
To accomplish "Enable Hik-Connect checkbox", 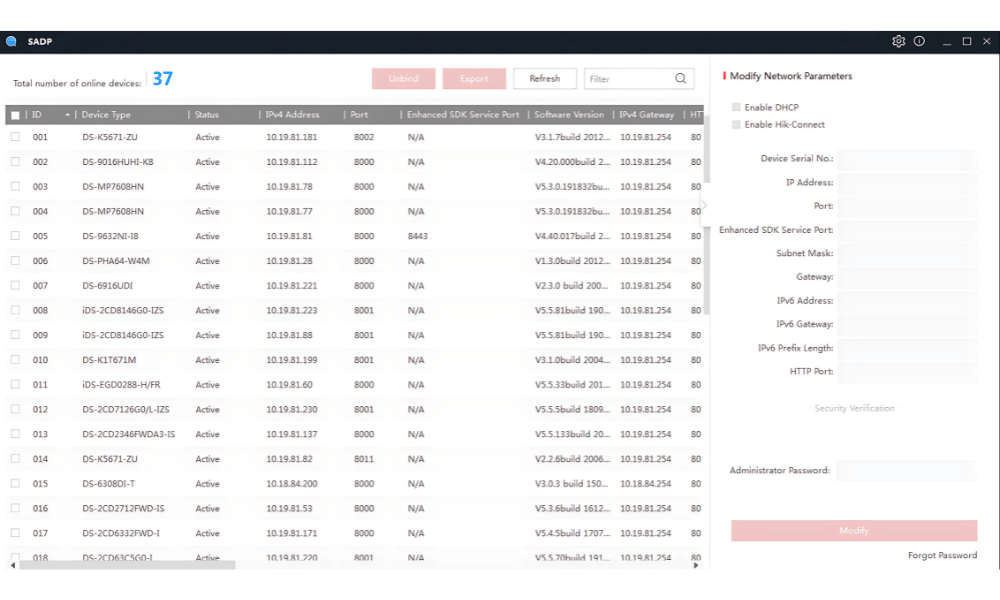I will (736, 124).
